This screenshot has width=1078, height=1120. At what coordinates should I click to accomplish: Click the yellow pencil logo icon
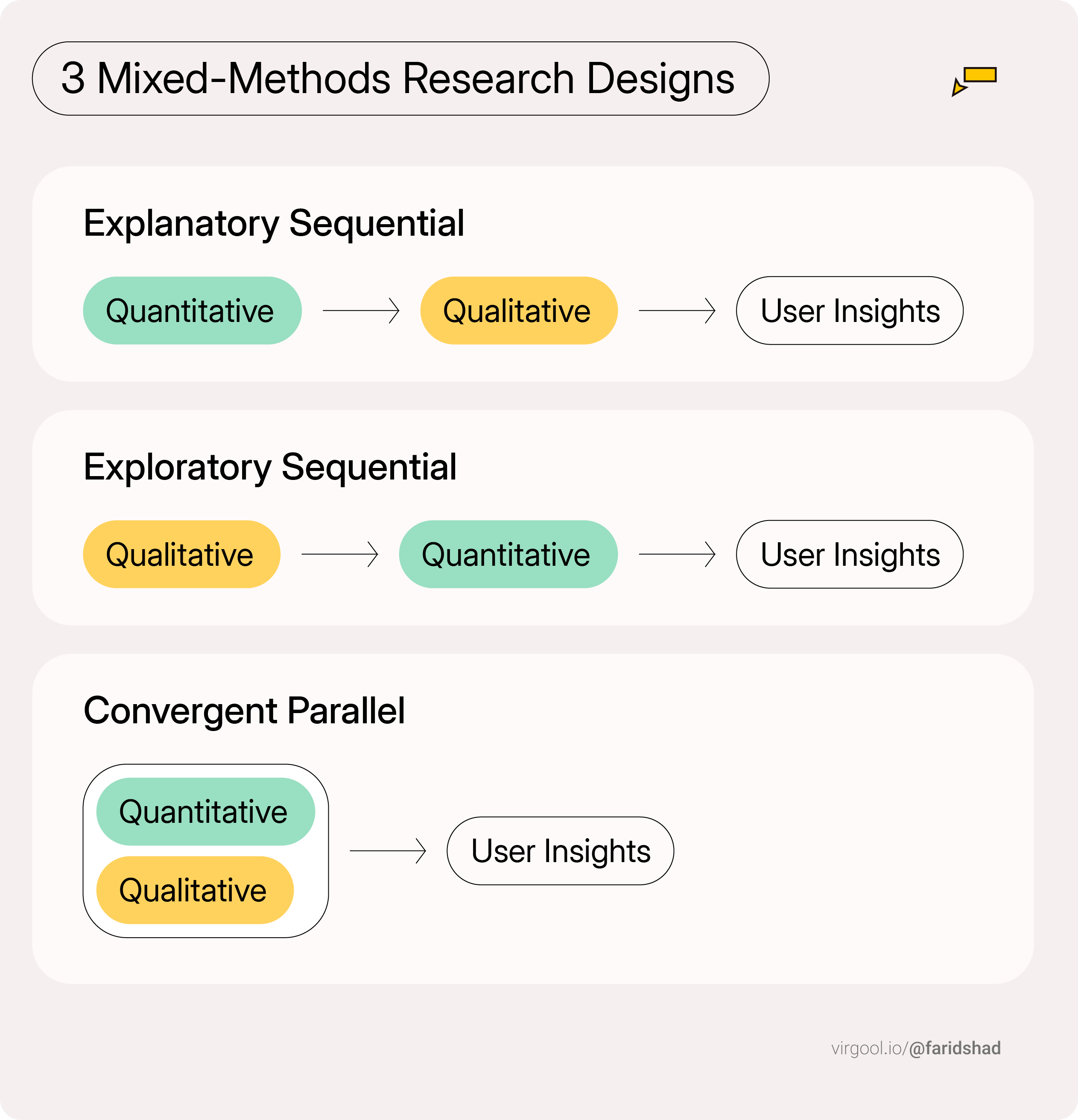[975, 80]
